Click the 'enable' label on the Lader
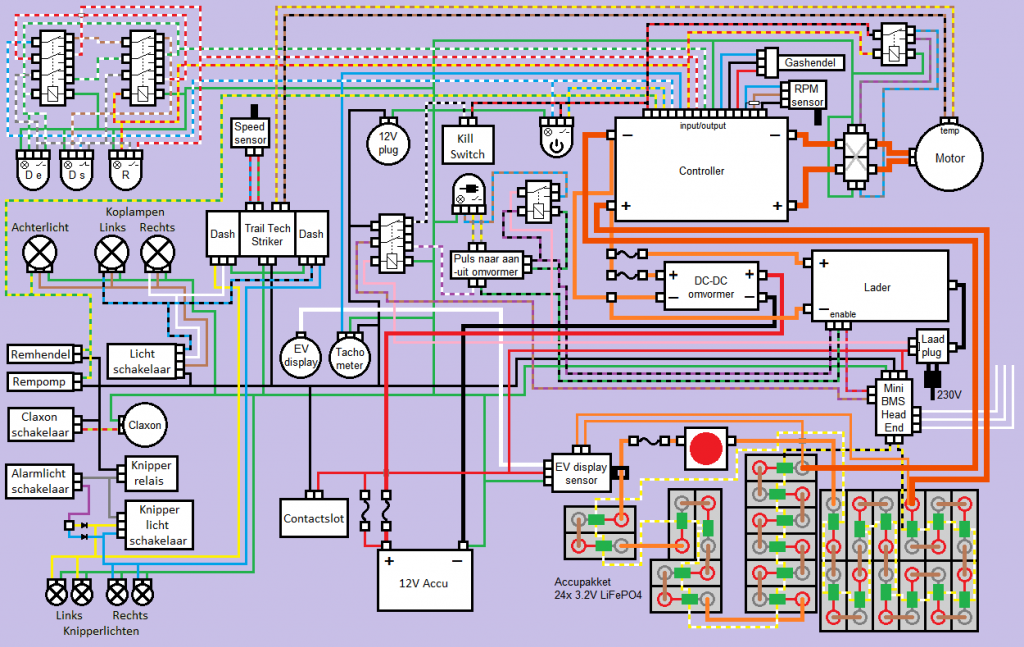 point(842,314)
